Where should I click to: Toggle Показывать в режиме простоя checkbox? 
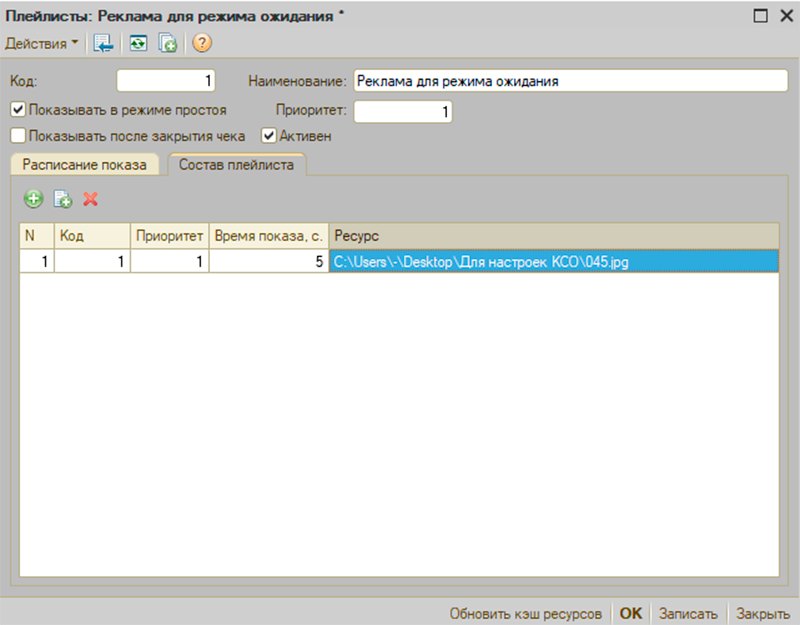coord(18,109)
